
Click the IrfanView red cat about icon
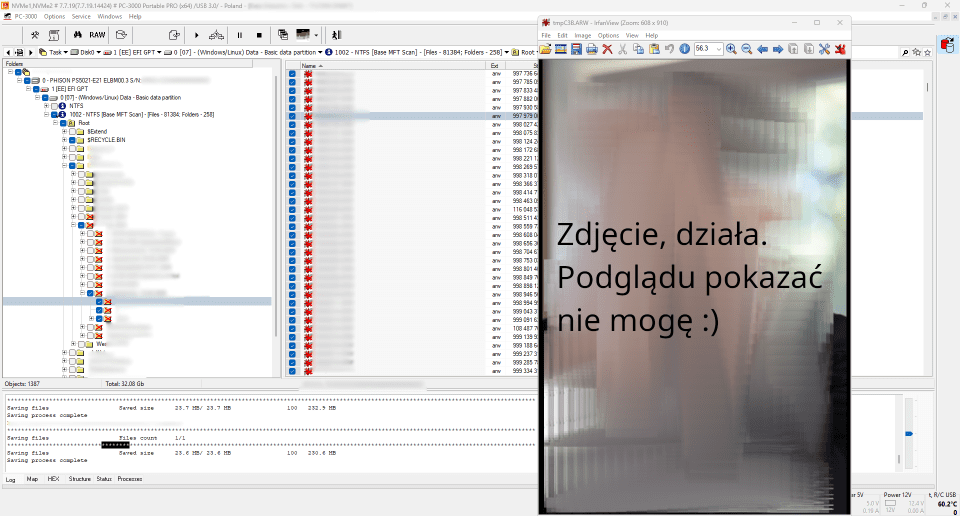(840, 49)
